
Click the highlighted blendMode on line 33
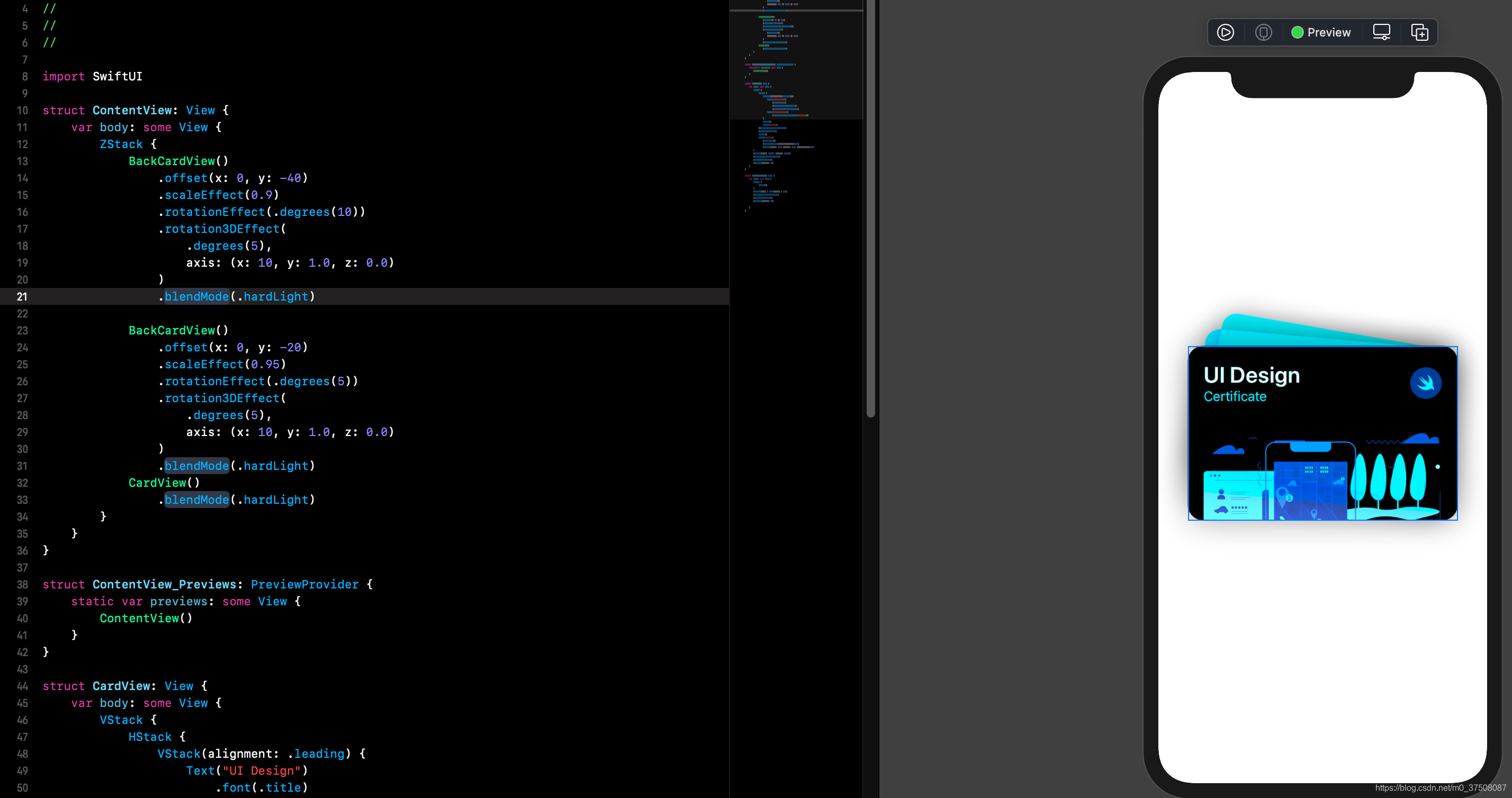tap(196, 500)
